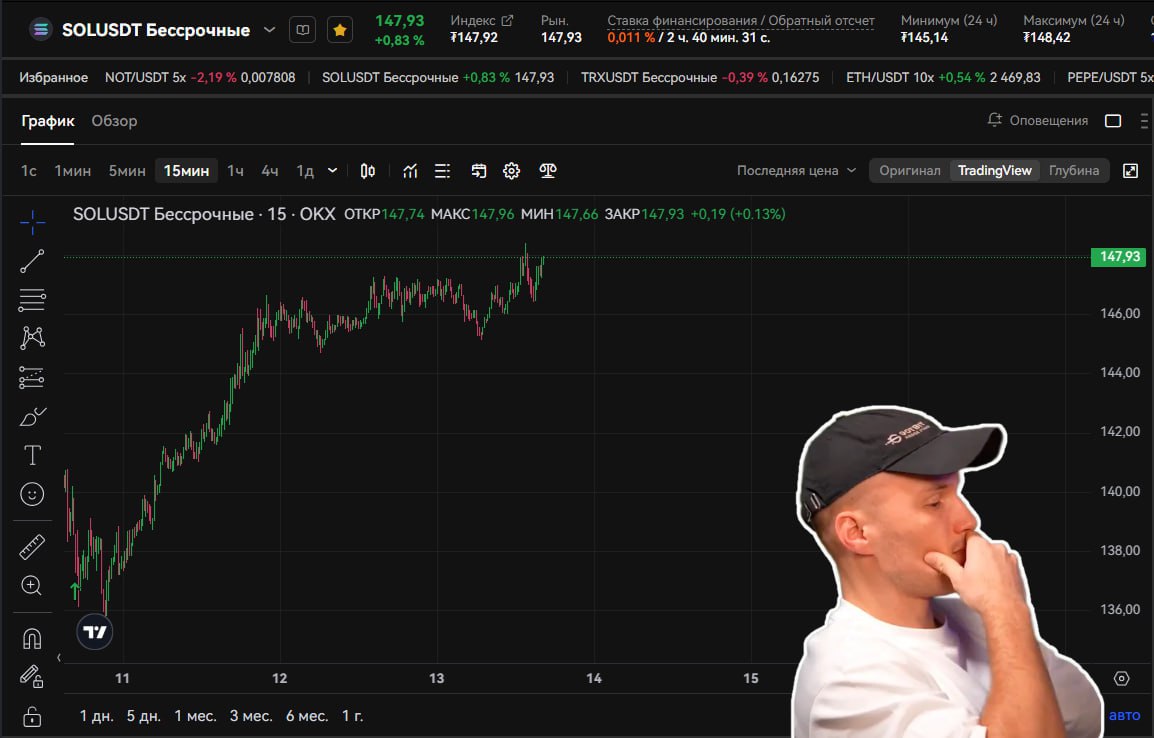Image resolution: width=1154 pixels, height=738 pixels.
Task: Activate the zoom in tool
Action: click(32, 586)
